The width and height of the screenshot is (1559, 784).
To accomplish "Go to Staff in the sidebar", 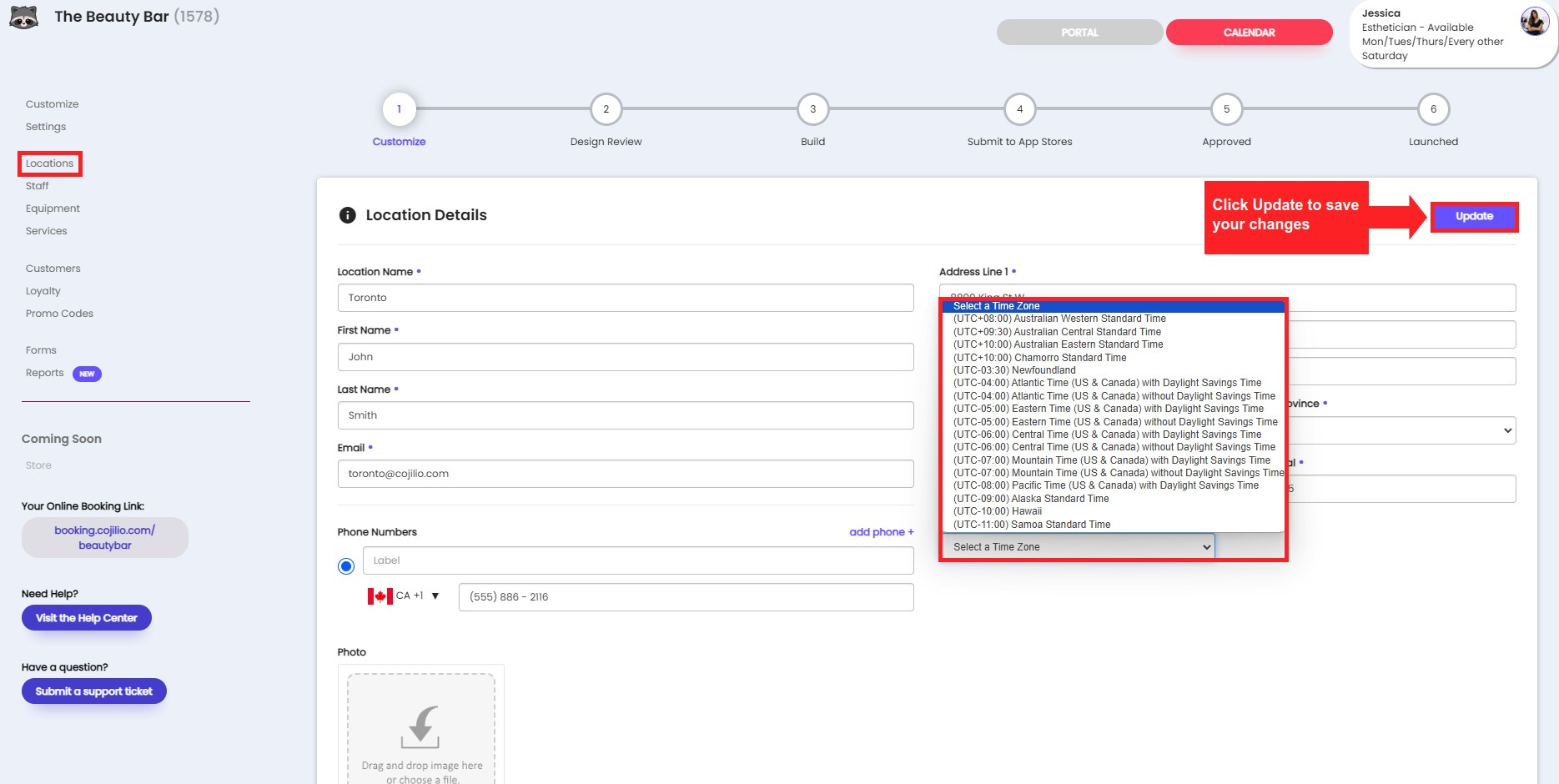I will (x=37, y=186).
